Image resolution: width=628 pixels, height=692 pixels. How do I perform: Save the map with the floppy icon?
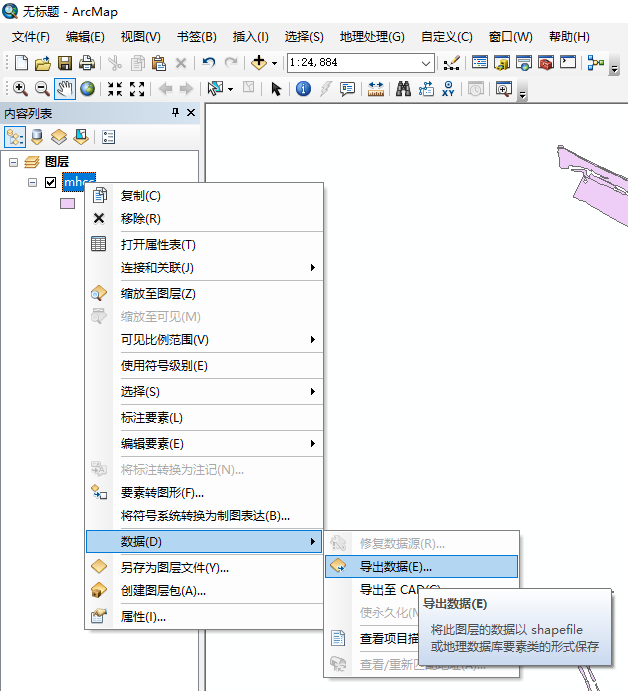click(x=65, y=63)
